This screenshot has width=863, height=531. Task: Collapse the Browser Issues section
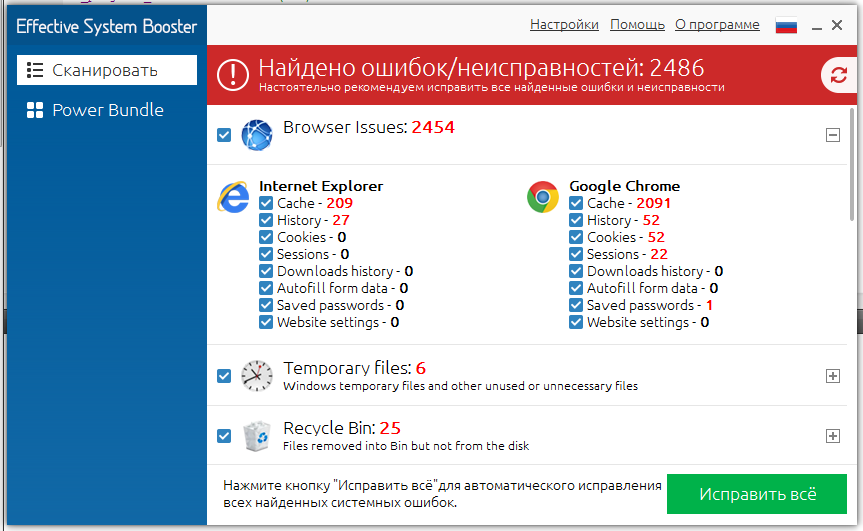832,135
